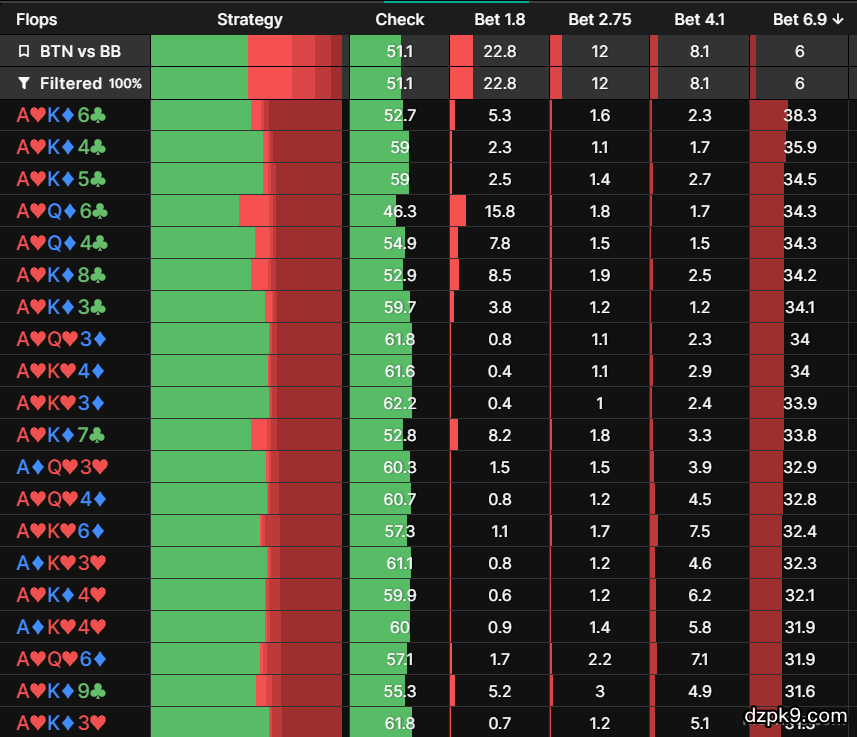Screen dimensions: 857x737
Task: Click the BTN vs BB strategy bar
Action: click(246, 51)
